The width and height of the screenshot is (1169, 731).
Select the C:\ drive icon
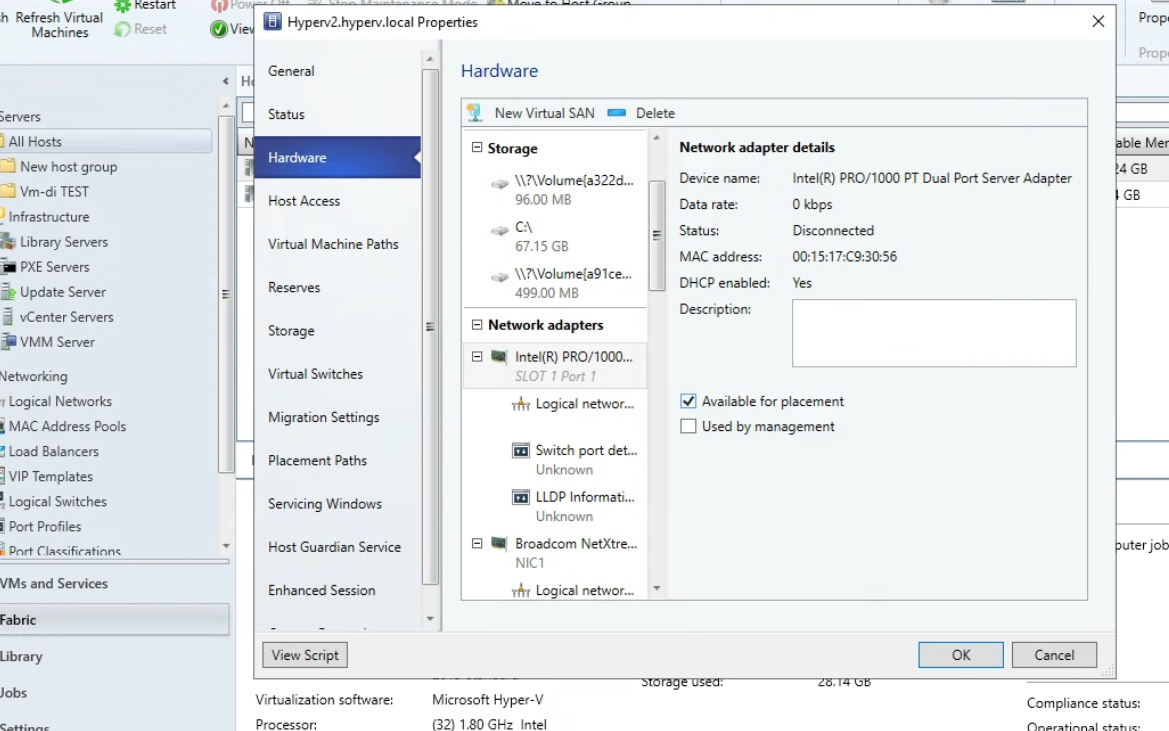pyautogui.click(x=500, y=230)
